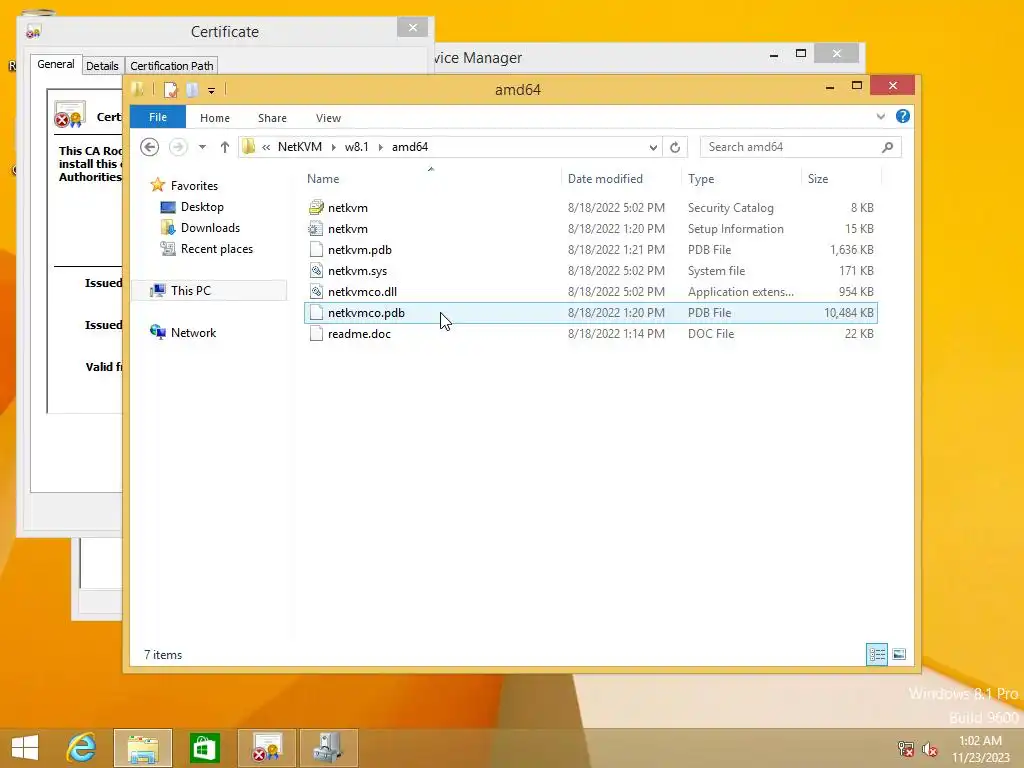Click amd64 in the address breadcrumb
This screenshot has width=1024, height=768.
pos(410,147)
